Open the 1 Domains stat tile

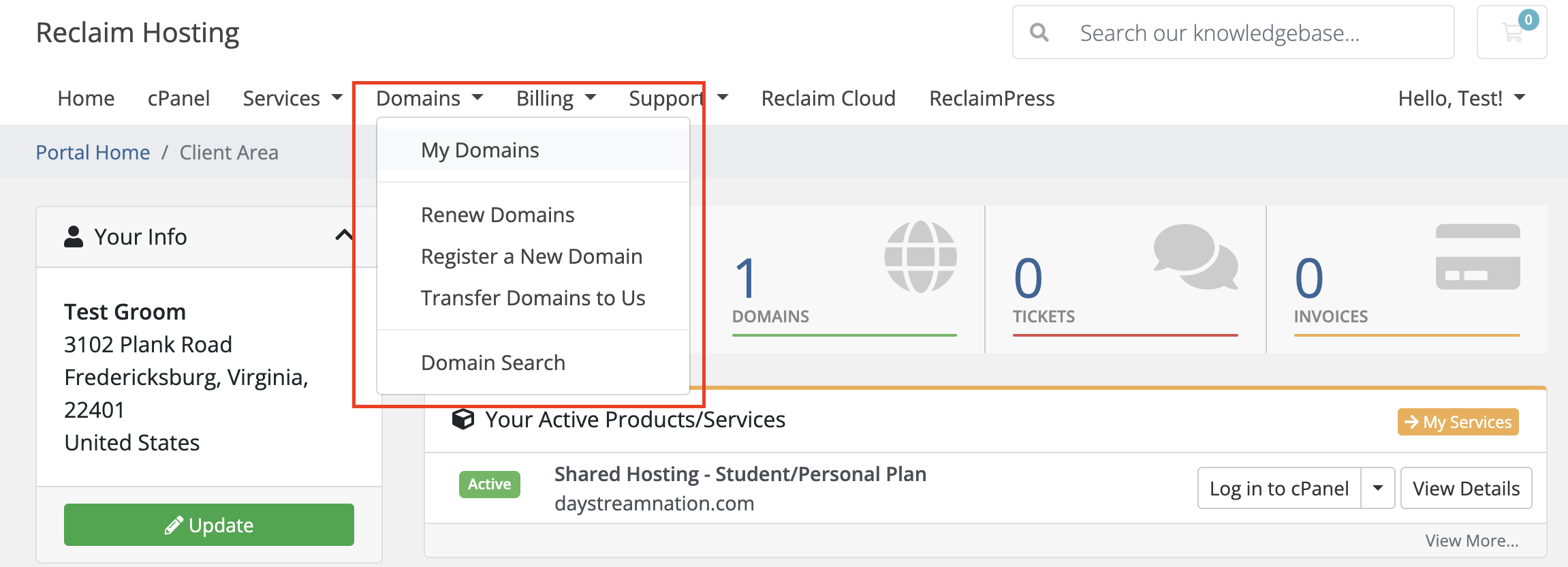845,279
